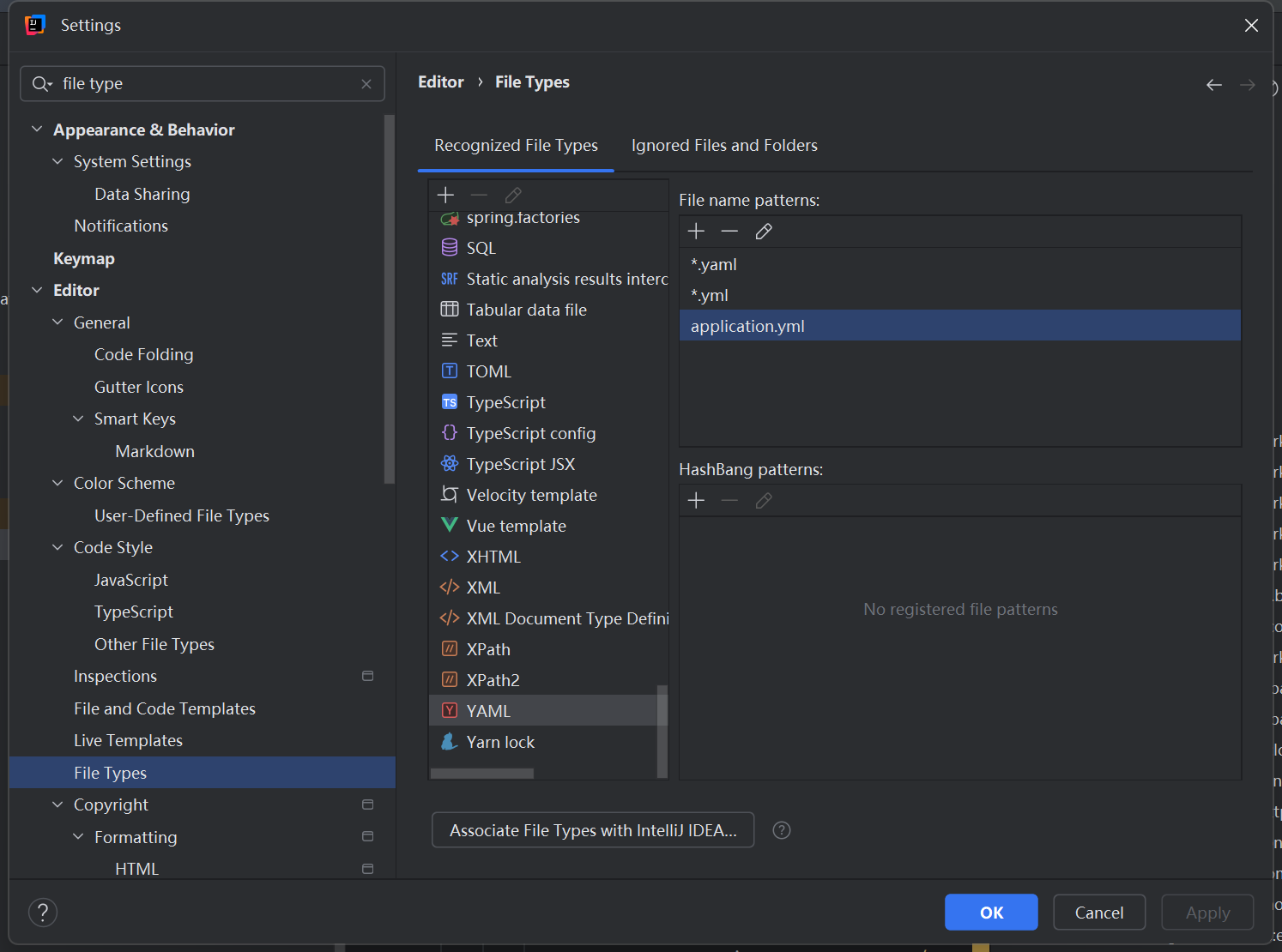The height and width of the screenshot is (952, 1282).
Task: Select the Static analysis results icon
Action: [x=450, y=279]
